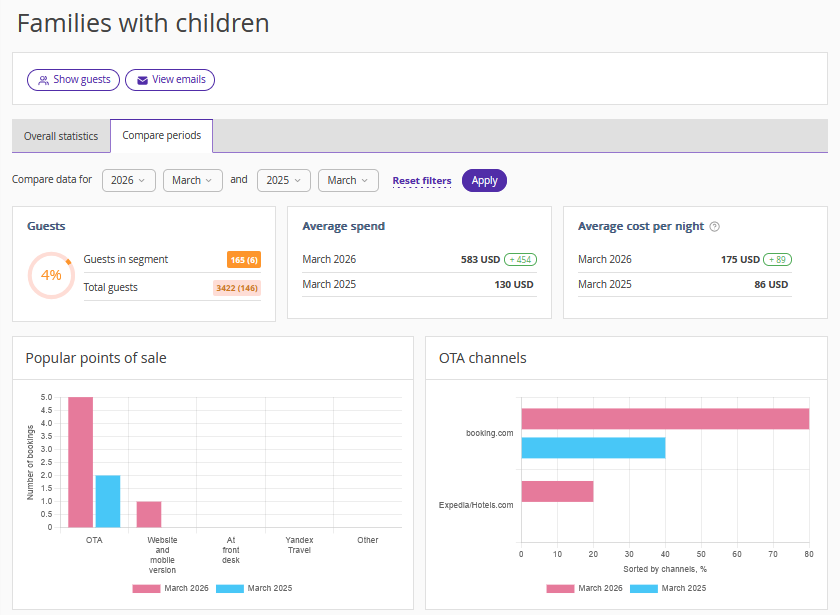Open the 2025 year dropdown
The height and width of the screenshot is (615, 840).
284,181
